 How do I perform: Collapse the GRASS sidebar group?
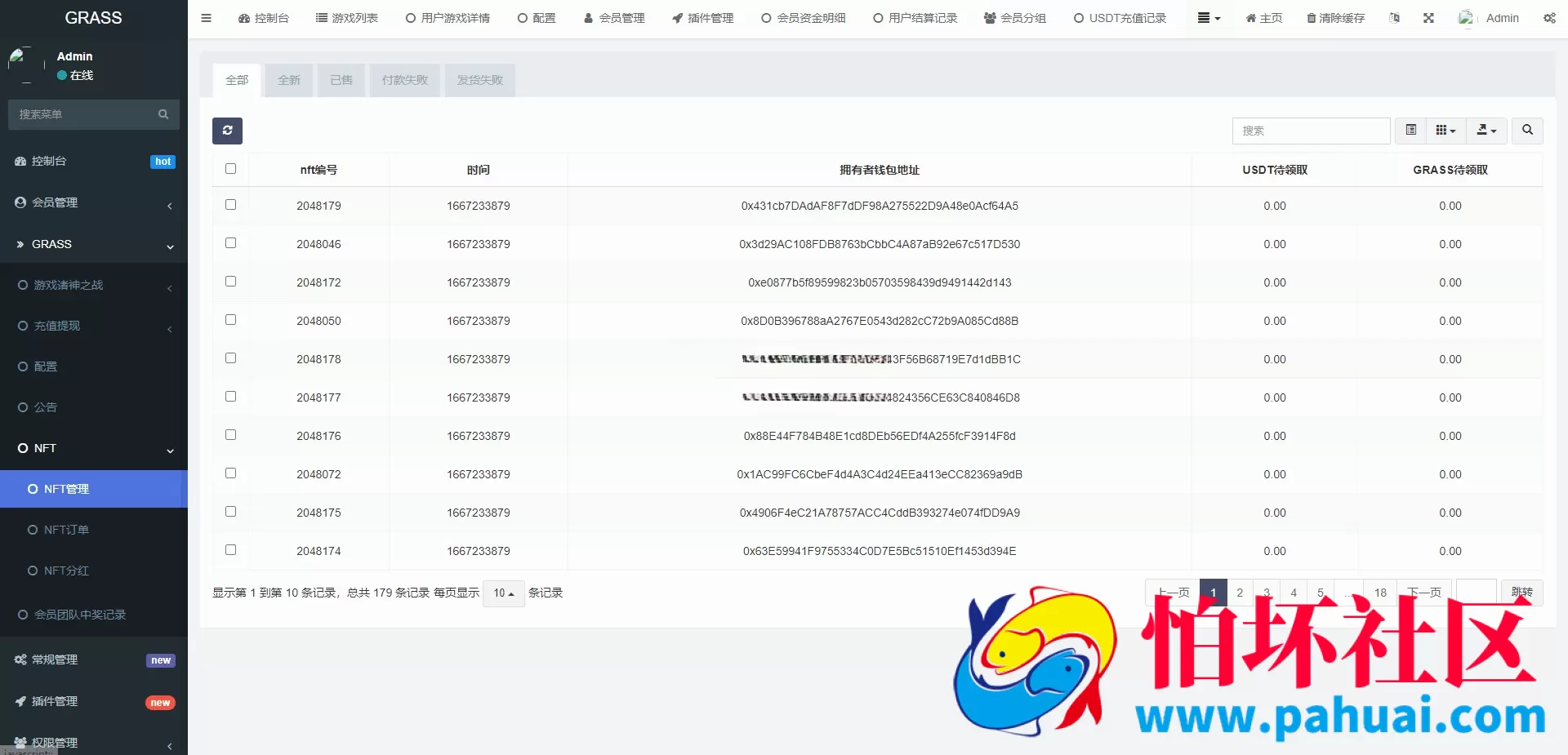(94, 244)
